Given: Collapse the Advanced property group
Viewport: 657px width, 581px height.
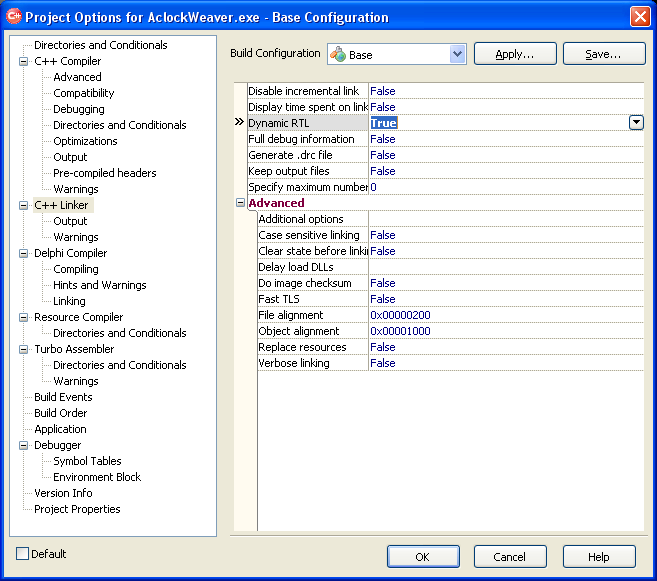Looking at the screenshot, I should point(241,203).
